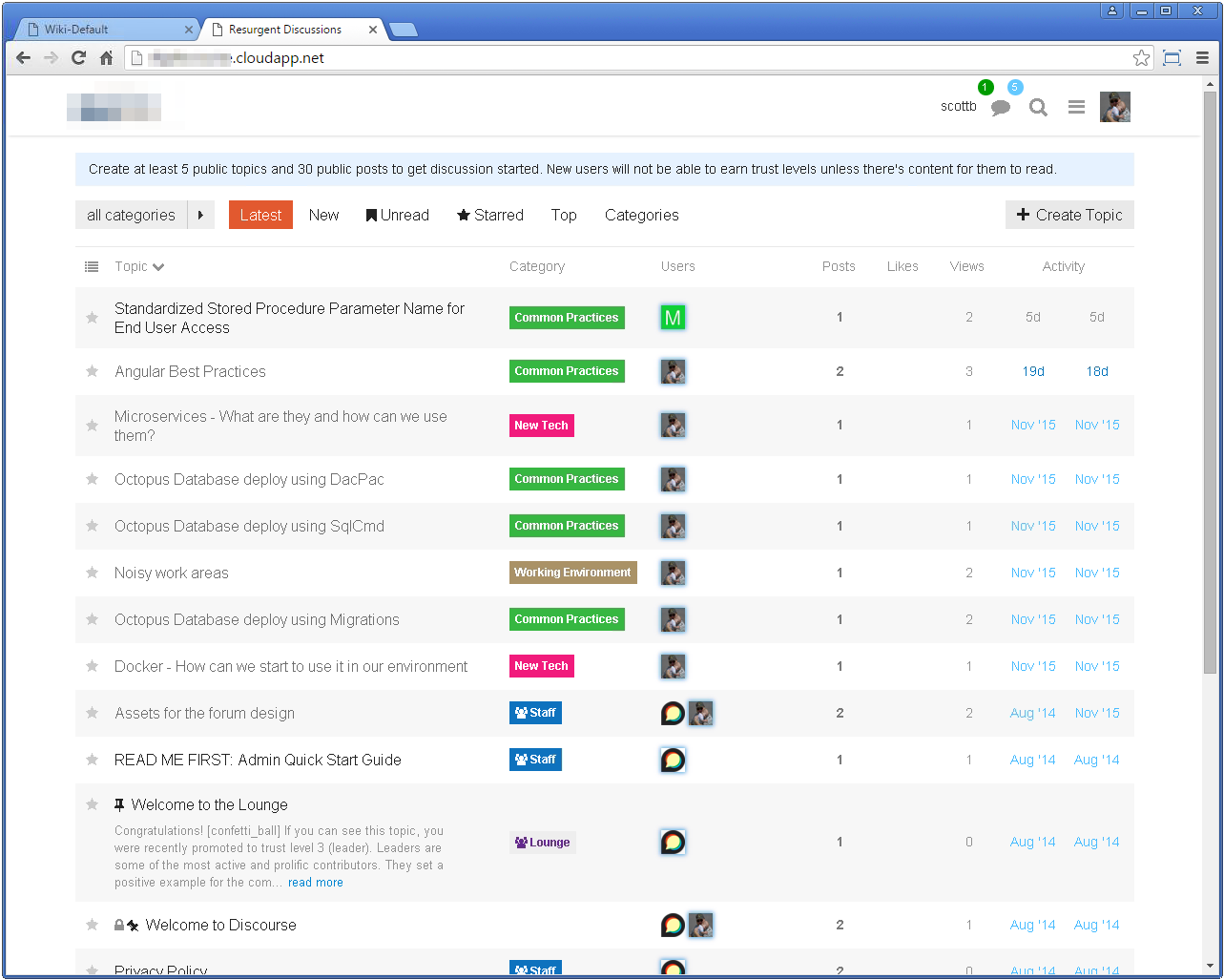Click the browser reload page icon

(78, 58)
